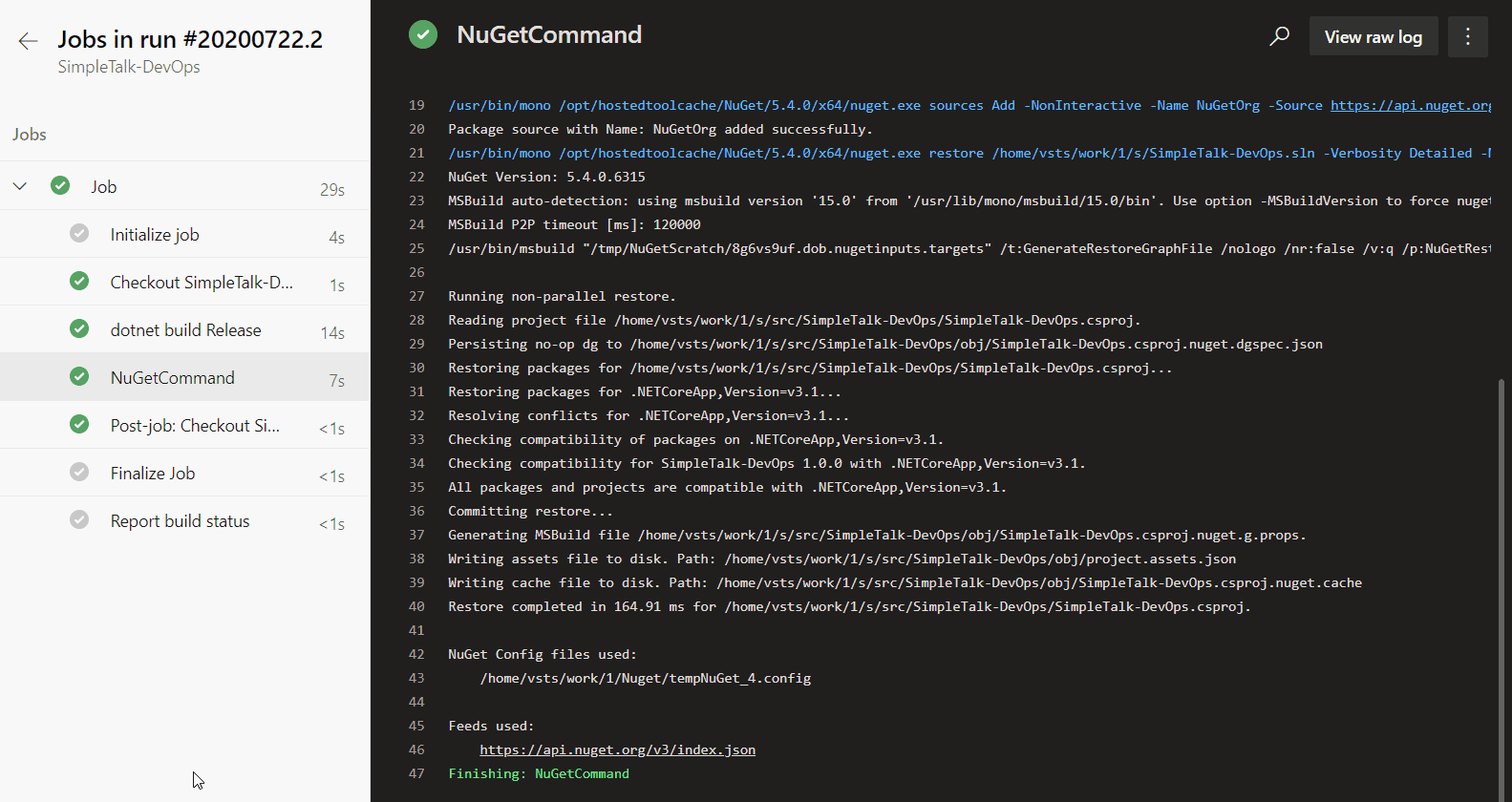The height and width of the screenshot is (802, 1512).
Task: Select the Finalize Job step
Action: [x=184, y=473]
